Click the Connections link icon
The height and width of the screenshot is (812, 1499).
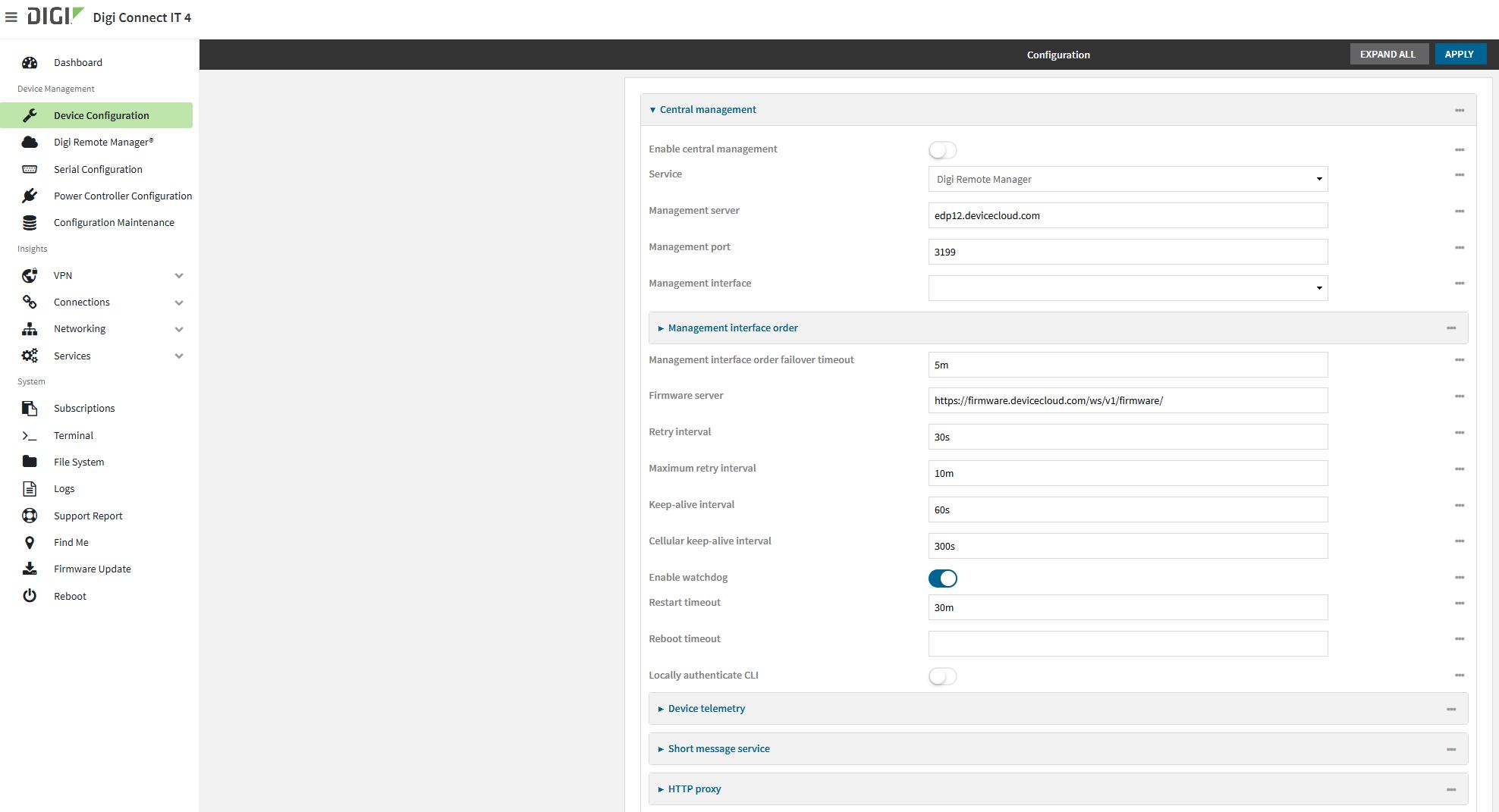(30, 302)
